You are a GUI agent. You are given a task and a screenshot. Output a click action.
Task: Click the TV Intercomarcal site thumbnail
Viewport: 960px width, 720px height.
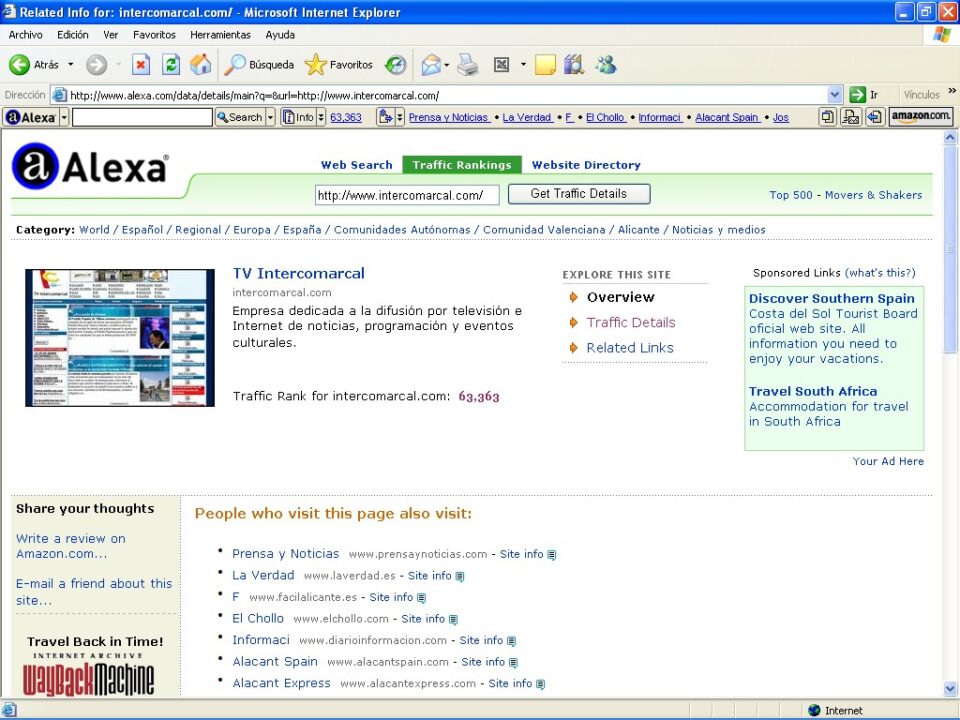point(120,338)
